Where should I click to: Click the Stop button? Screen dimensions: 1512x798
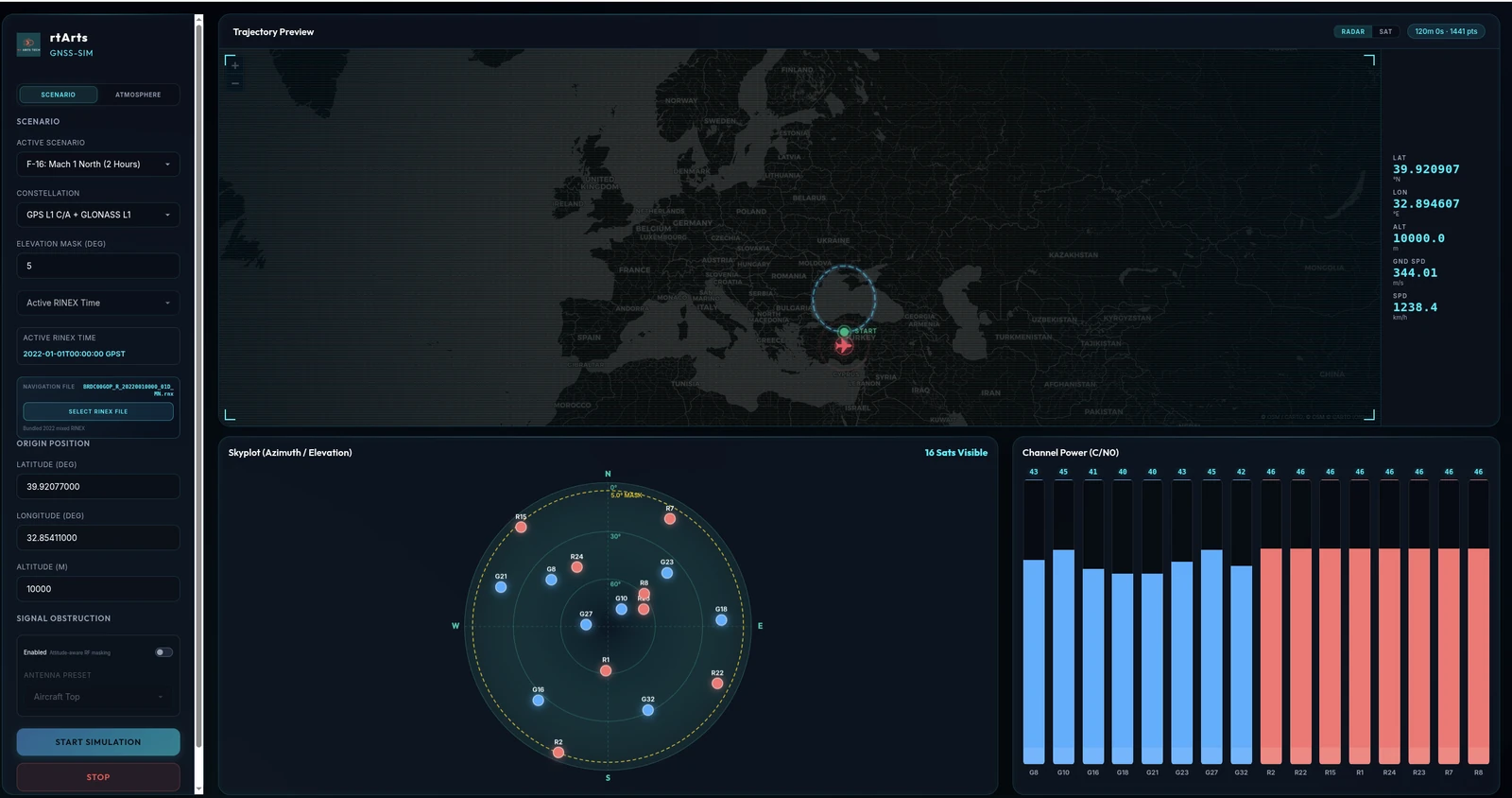coord(98,777)
